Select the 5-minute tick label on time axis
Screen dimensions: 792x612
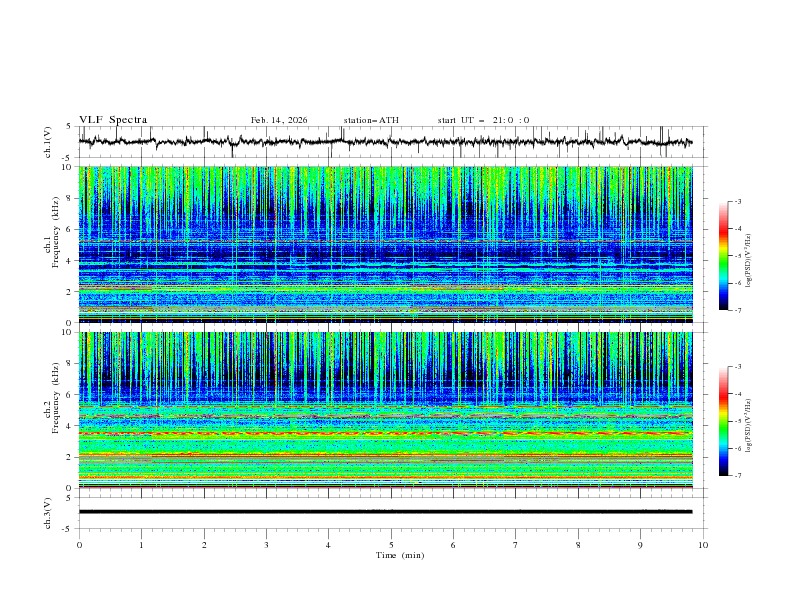coord(391,545)
